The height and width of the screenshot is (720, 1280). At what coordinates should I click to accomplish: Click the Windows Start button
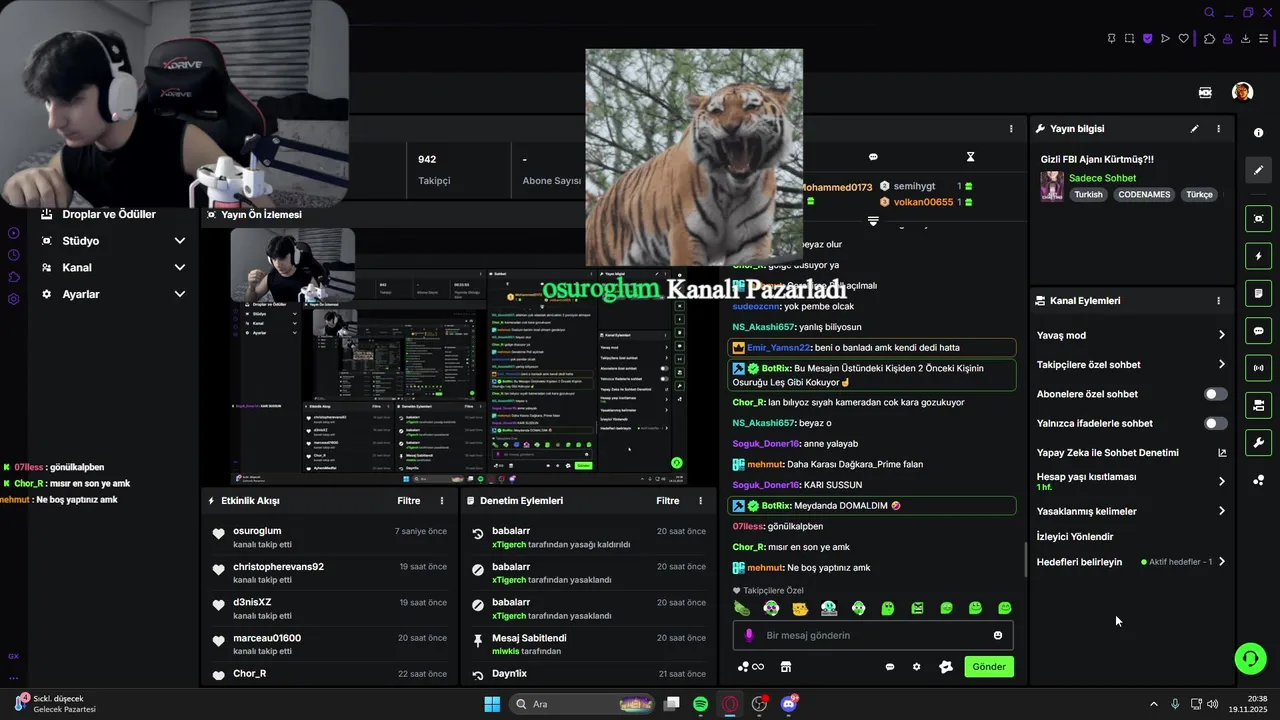(492, 704)
